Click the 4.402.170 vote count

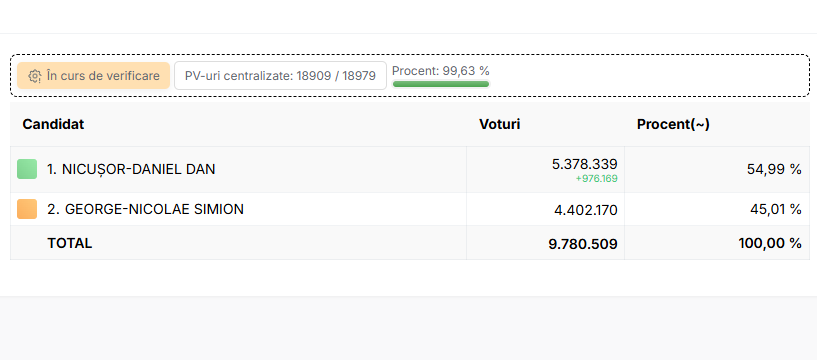[586, 210]
